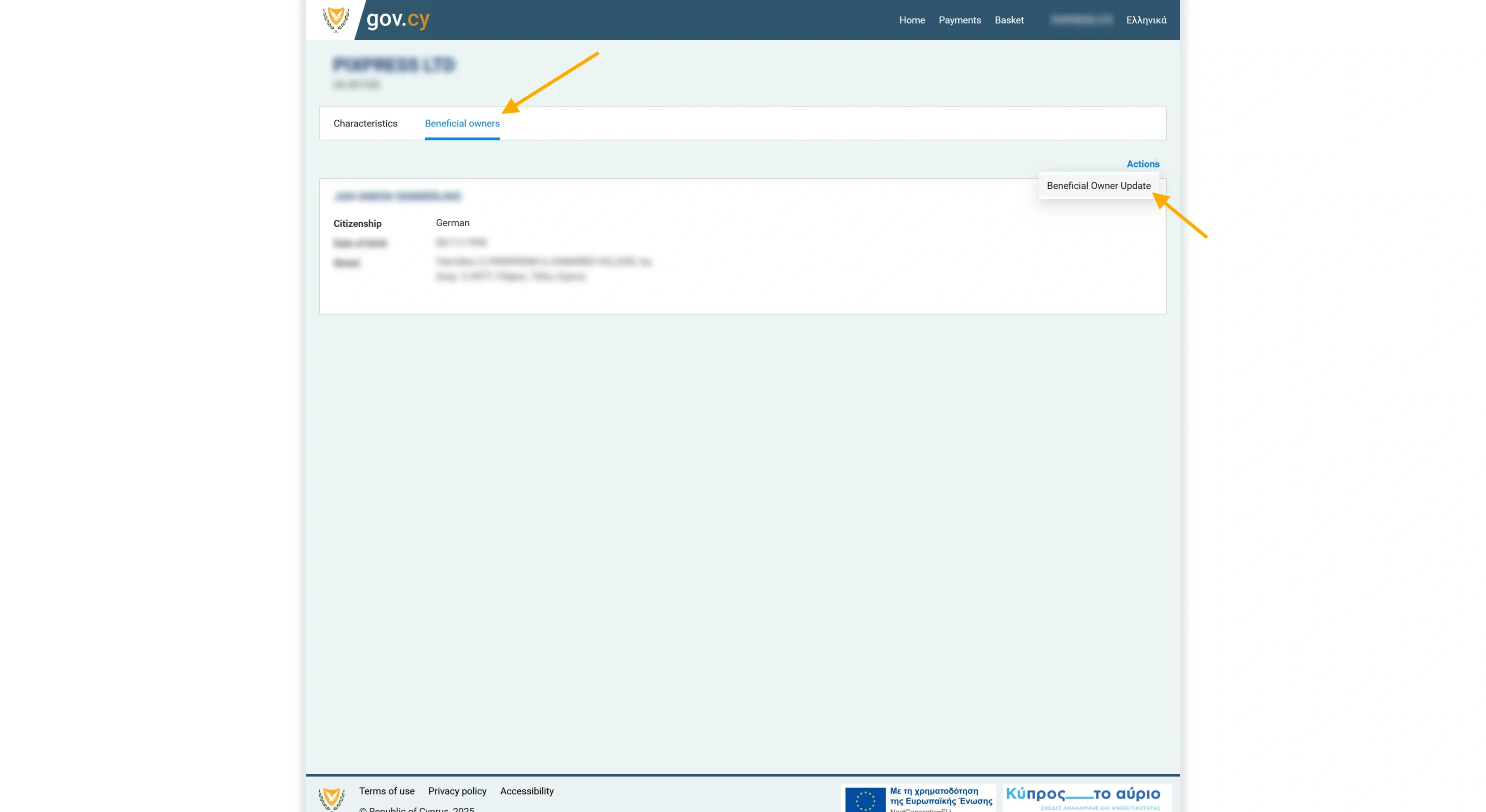Open the Actions dropdown
This screenshot has height=812, width=1486.
(x=1143, y=164)
